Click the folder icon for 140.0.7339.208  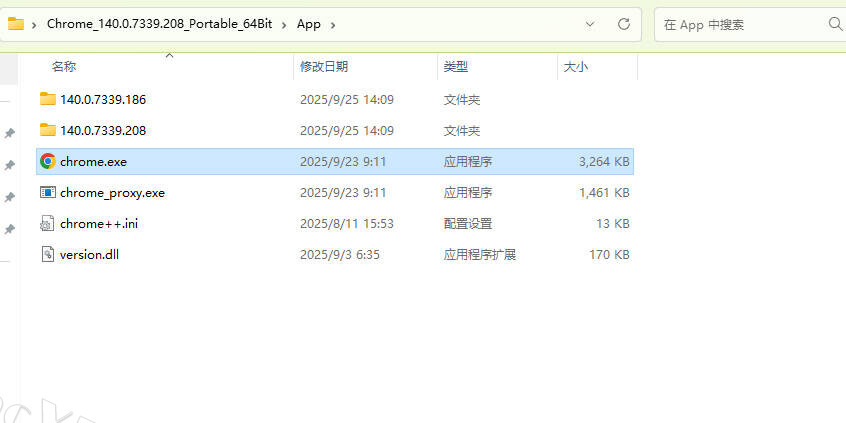tap(47, 130)
